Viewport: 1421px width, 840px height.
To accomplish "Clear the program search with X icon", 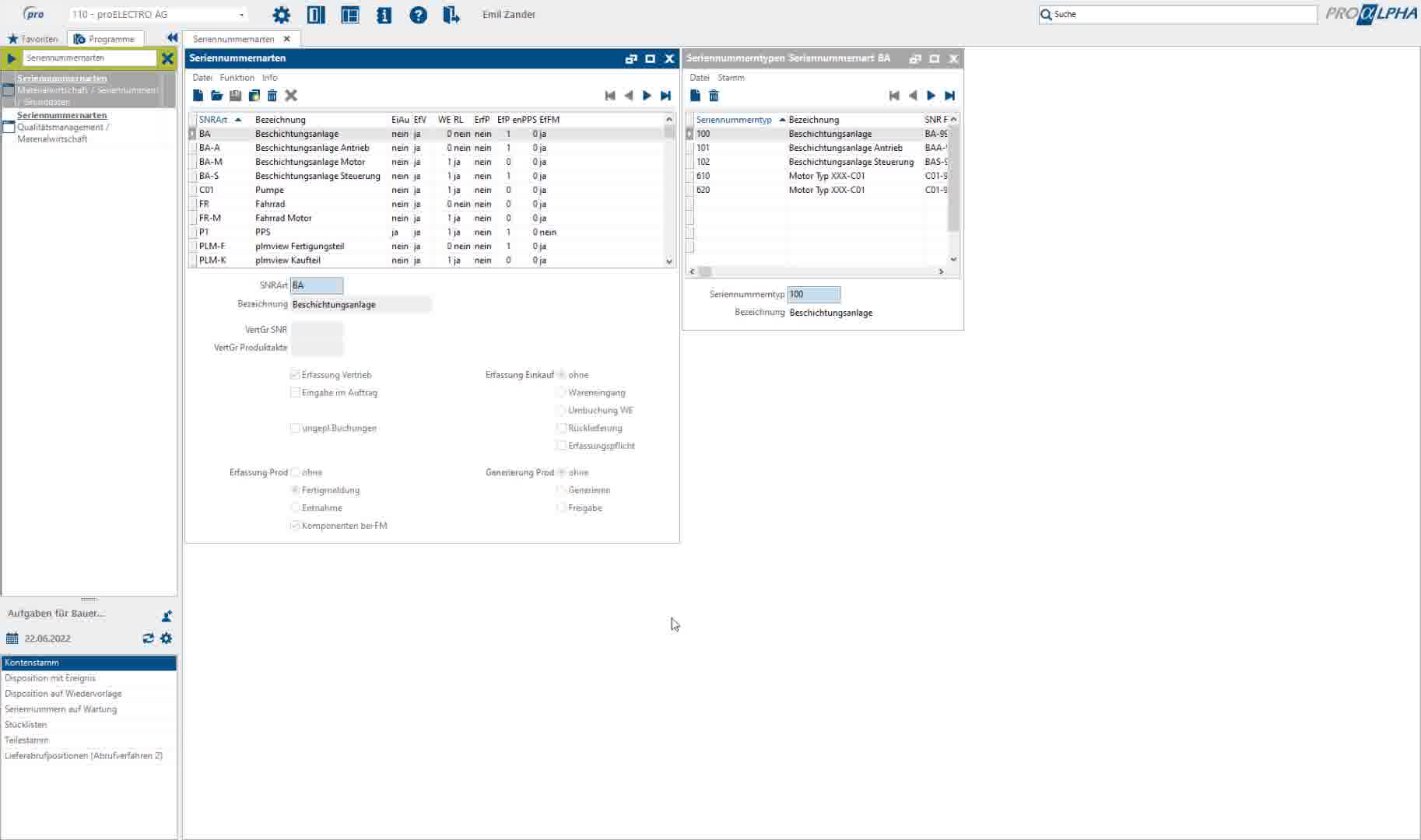I will point(167,58).
